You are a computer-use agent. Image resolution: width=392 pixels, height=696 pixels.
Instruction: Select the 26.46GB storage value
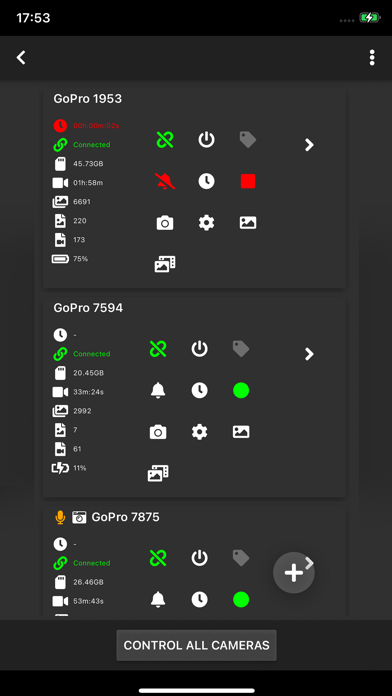tap(88, 582)
